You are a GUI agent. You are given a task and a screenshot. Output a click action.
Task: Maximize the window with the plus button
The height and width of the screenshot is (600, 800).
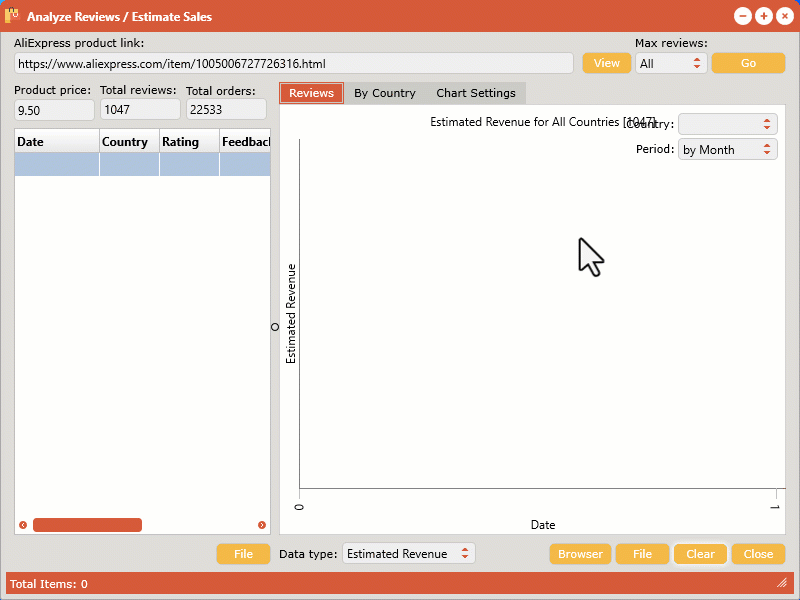point(763,16)
